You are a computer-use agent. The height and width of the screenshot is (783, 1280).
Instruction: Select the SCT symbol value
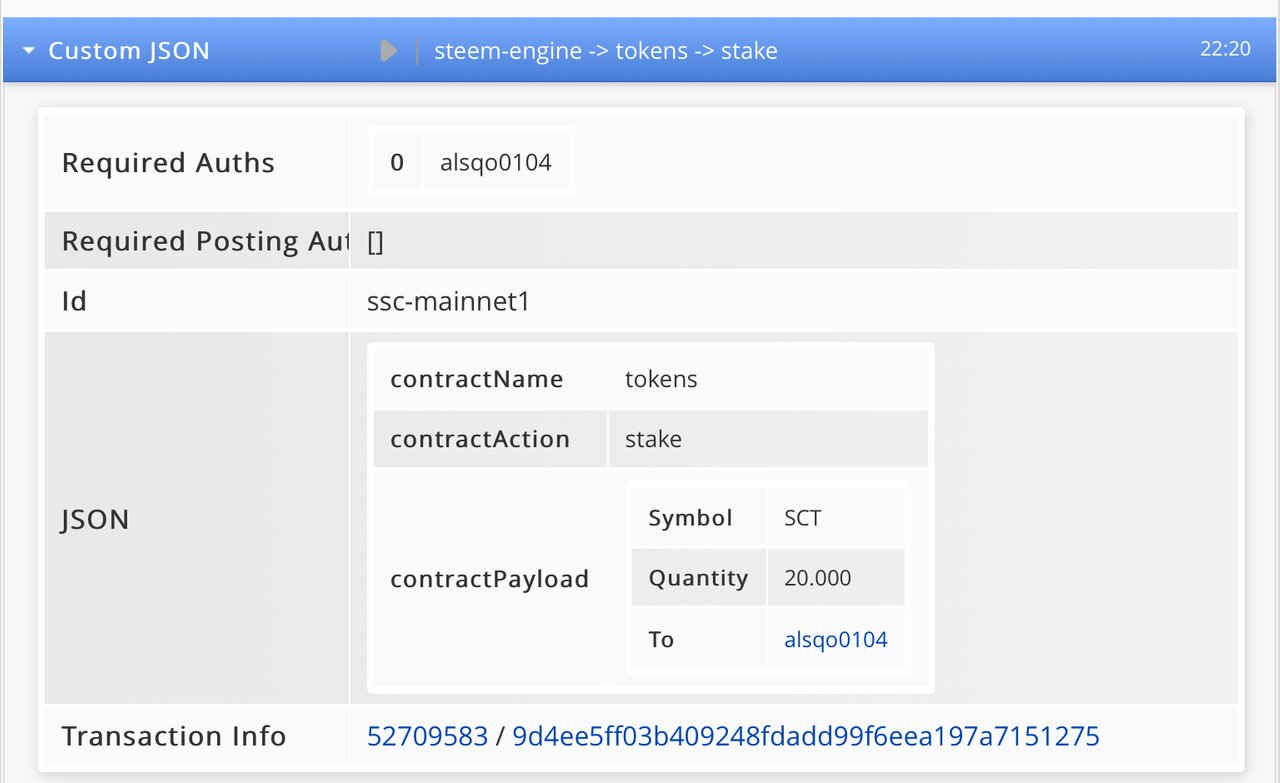point(803,518)
